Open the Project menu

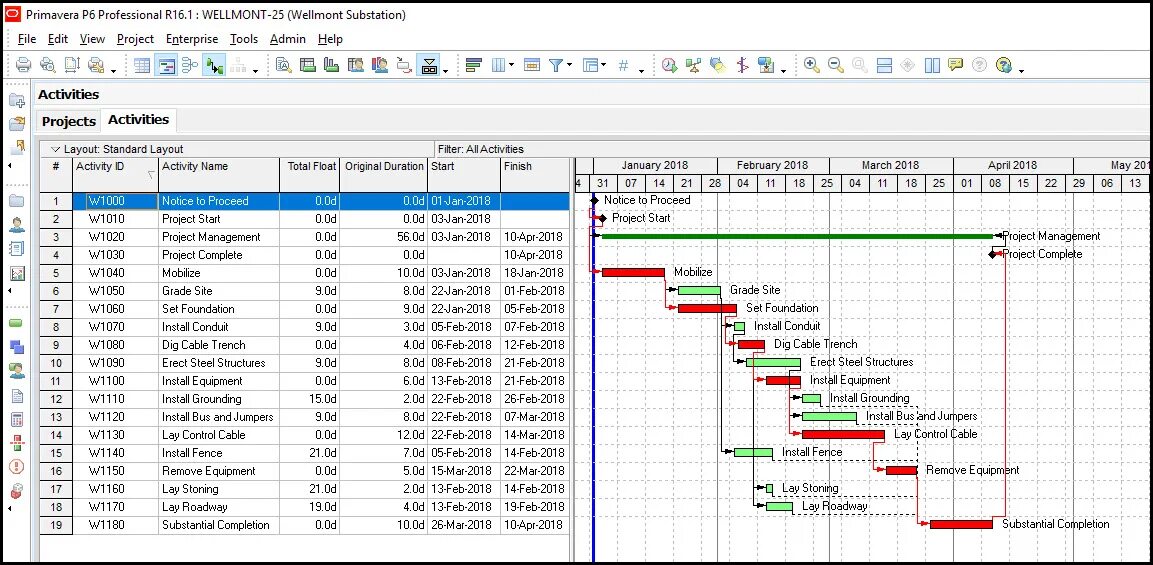pos(135,39)
